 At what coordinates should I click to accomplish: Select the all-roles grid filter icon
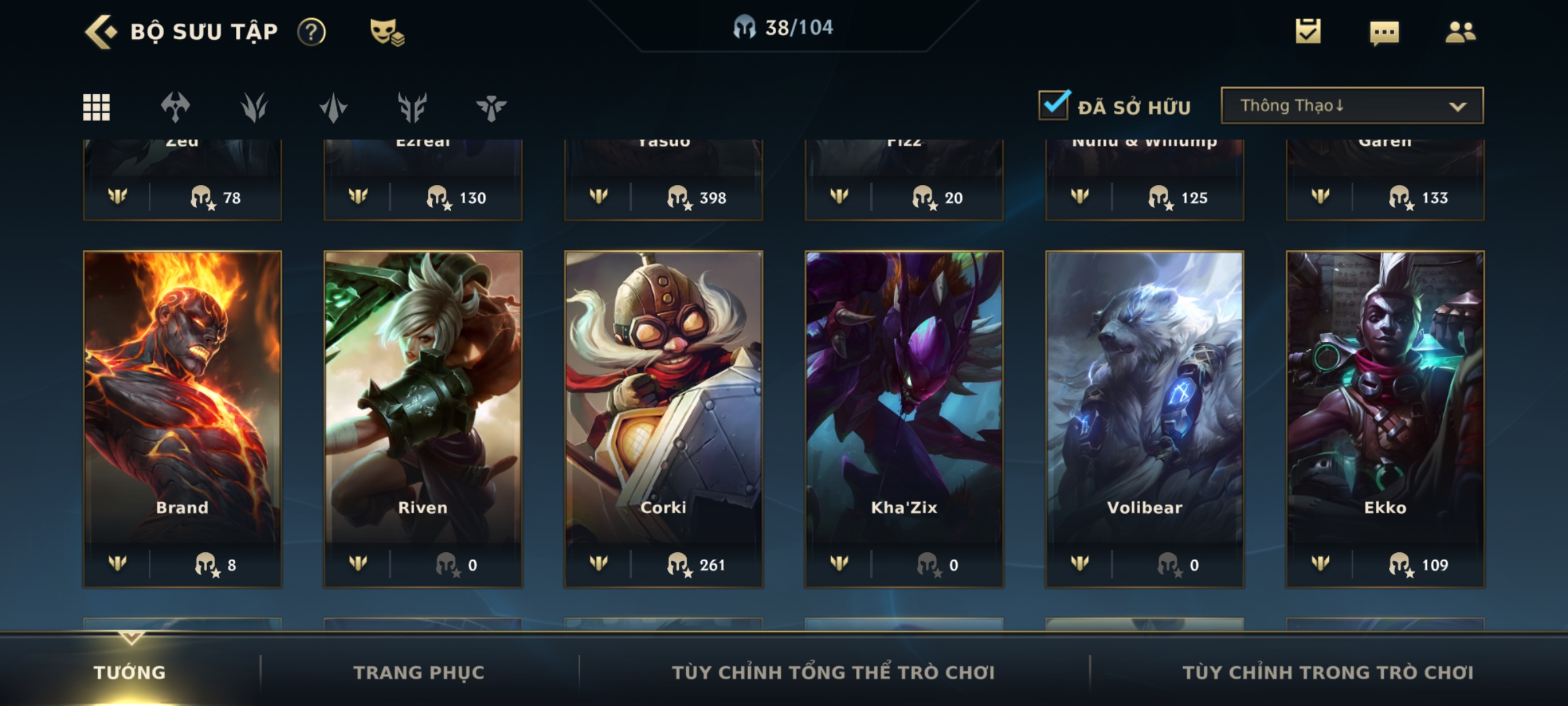pos(96,107)
